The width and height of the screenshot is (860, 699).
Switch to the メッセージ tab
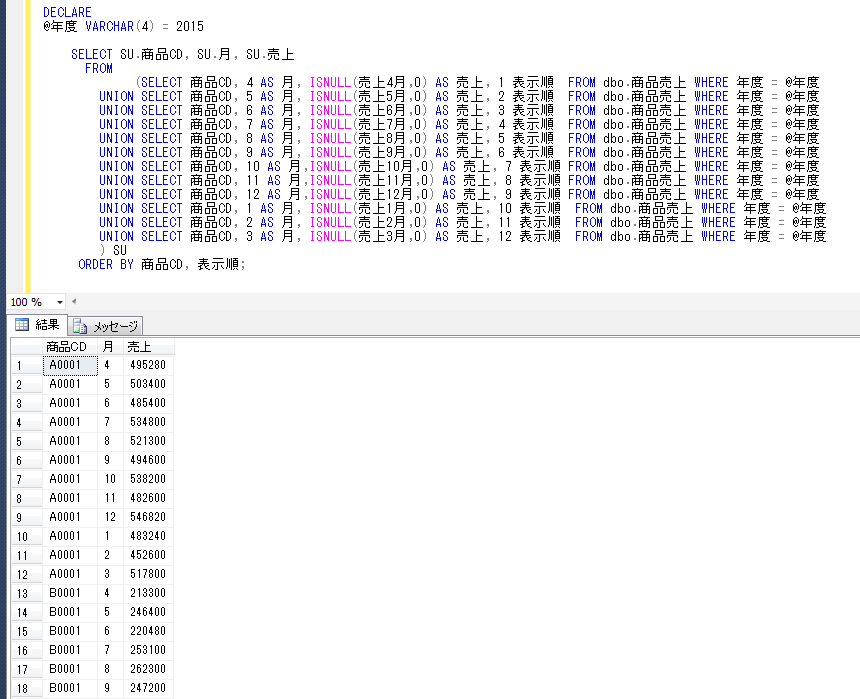click(105, 326)
